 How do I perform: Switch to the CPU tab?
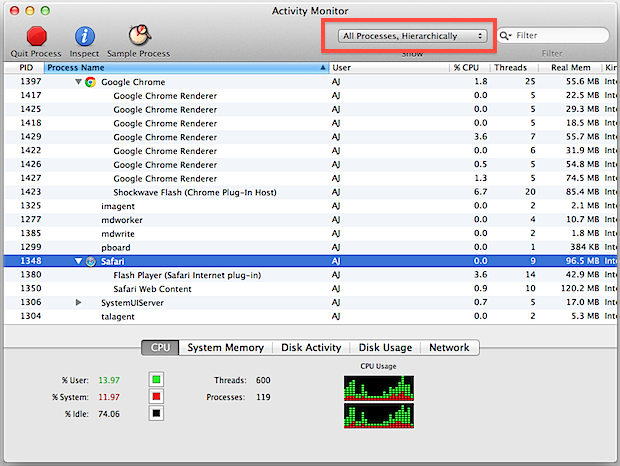click(x=160, y=347)
